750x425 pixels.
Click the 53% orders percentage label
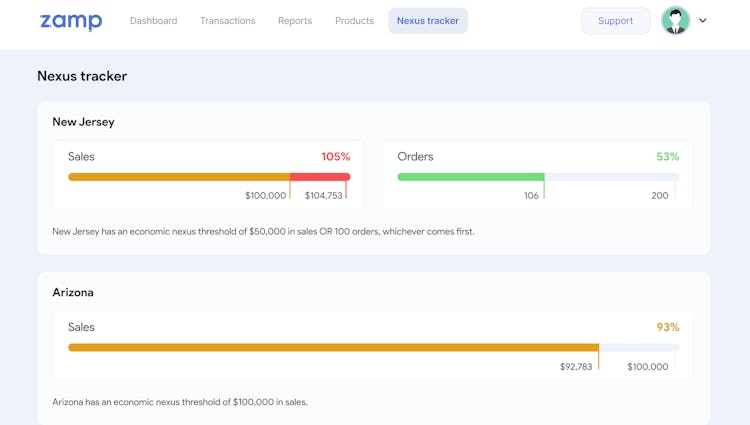tap(667, 157)
